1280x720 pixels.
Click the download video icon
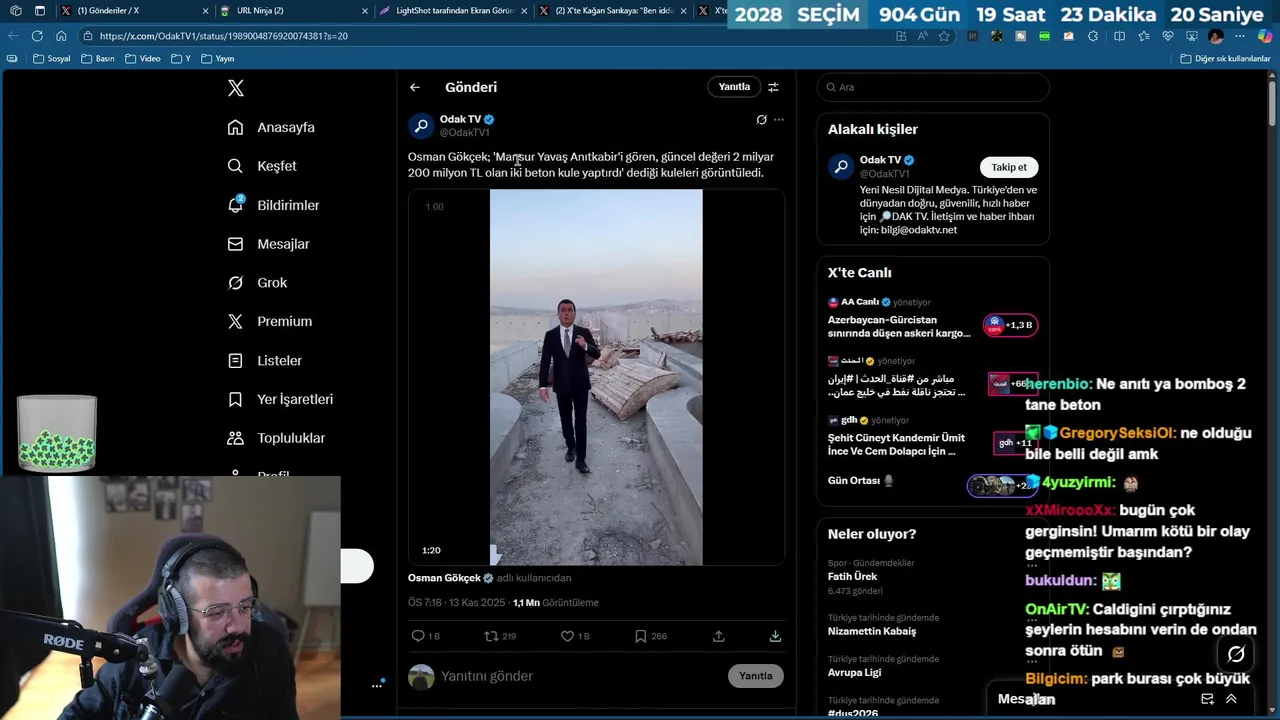775,636
